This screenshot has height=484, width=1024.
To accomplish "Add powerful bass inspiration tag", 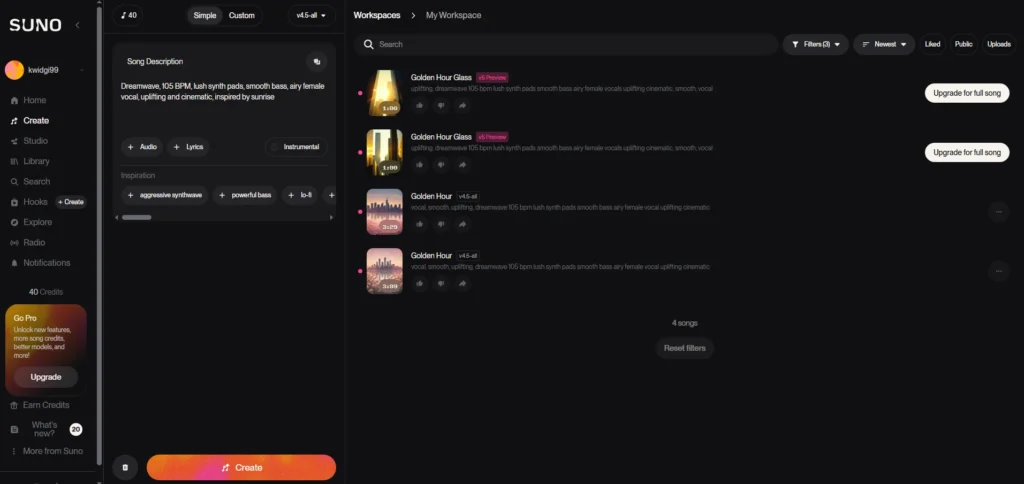I will click(245, 195).
